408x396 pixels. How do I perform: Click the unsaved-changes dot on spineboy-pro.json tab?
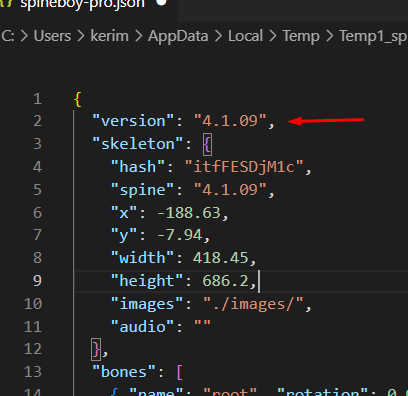tap(161, 2)
